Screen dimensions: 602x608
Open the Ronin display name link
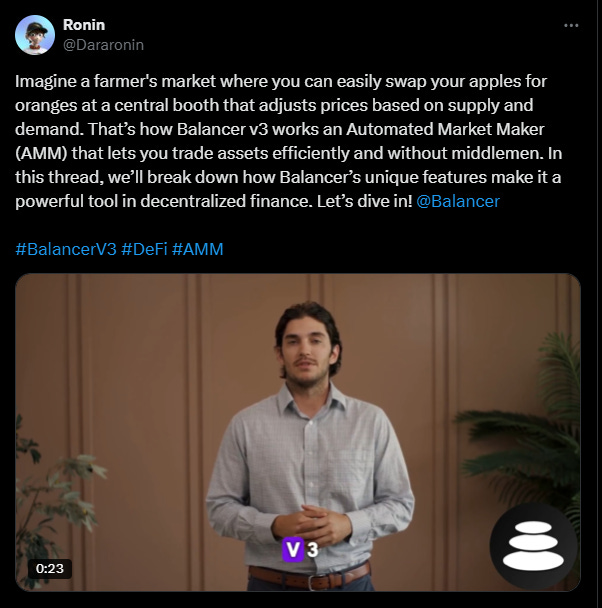click(x=84, y=25)
